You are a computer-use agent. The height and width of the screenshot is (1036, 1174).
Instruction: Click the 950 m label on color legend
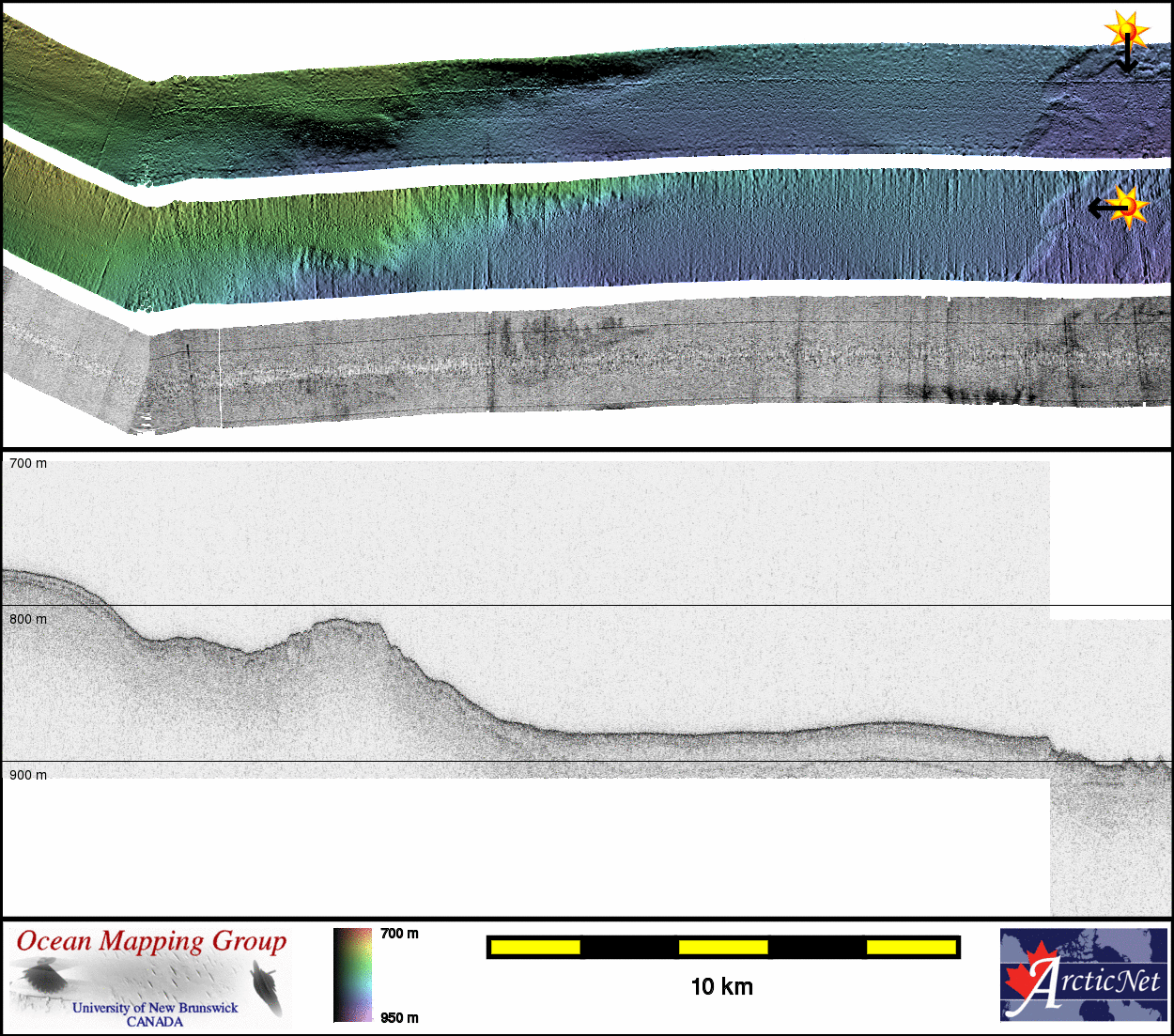tap(399, 1018)
